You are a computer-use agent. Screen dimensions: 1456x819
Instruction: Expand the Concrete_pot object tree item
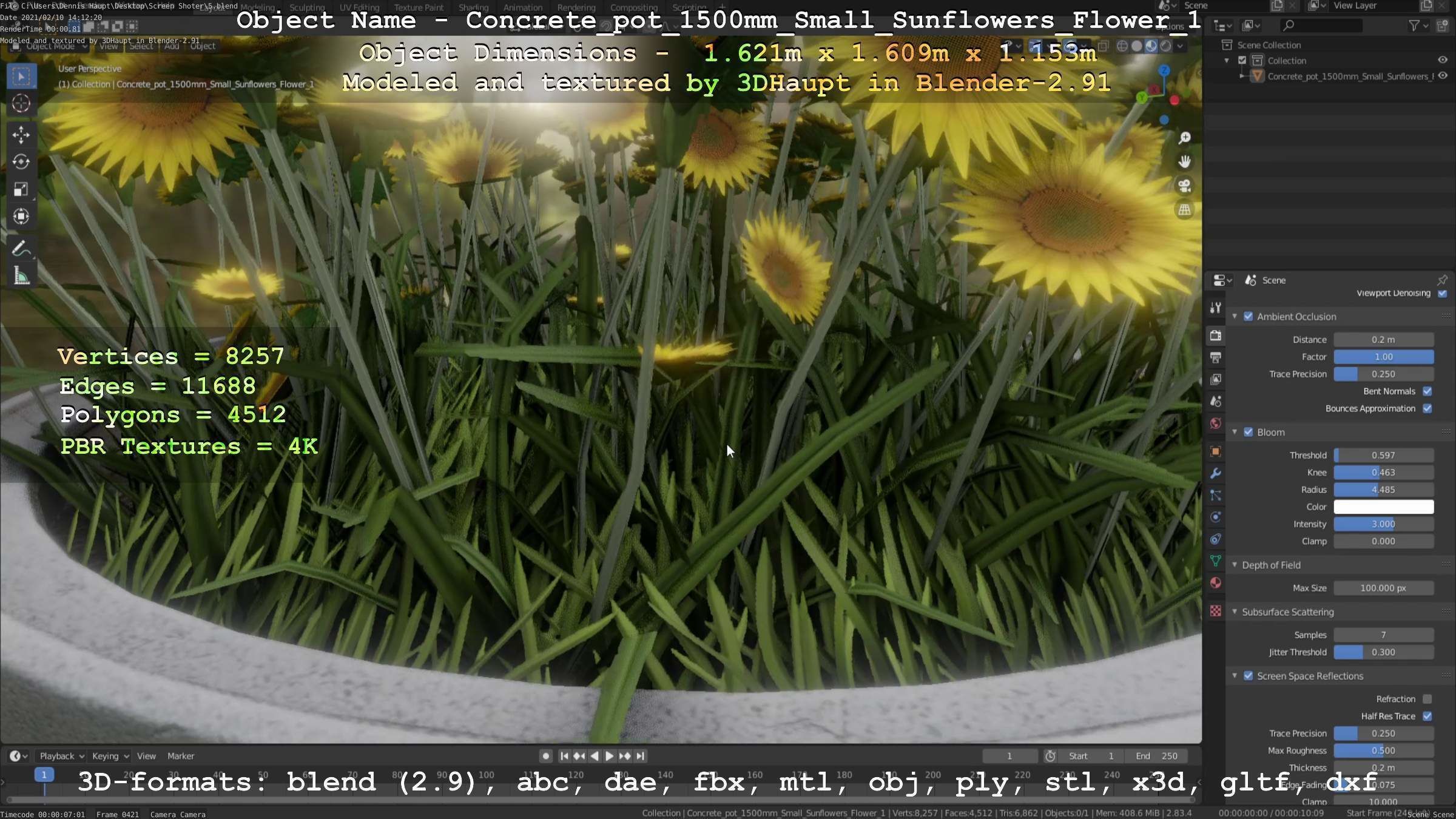1242,76
